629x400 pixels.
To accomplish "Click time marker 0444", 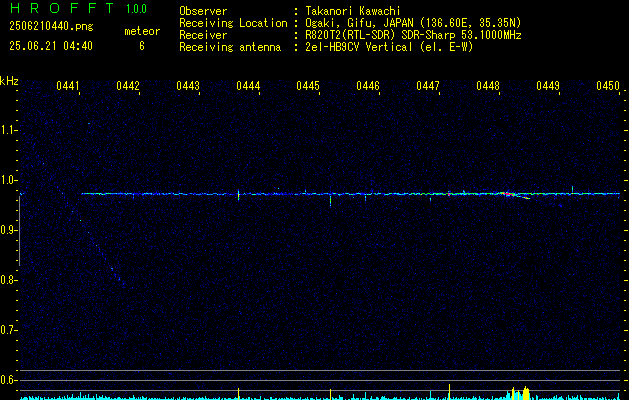I will tap(248, 86).
